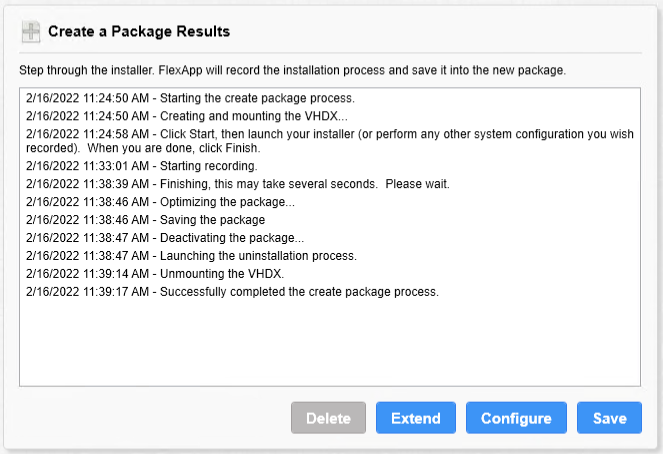Click the Saving the package log entry
Image resolution: width=663 pixels, height=454 pixels.
(145, 220)
